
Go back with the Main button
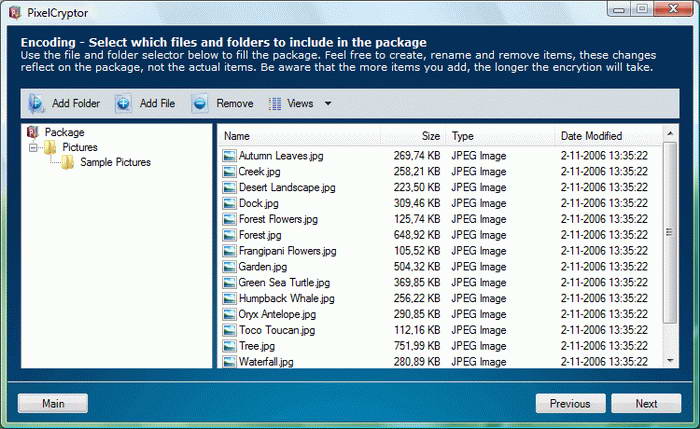[x=53, y=404]
